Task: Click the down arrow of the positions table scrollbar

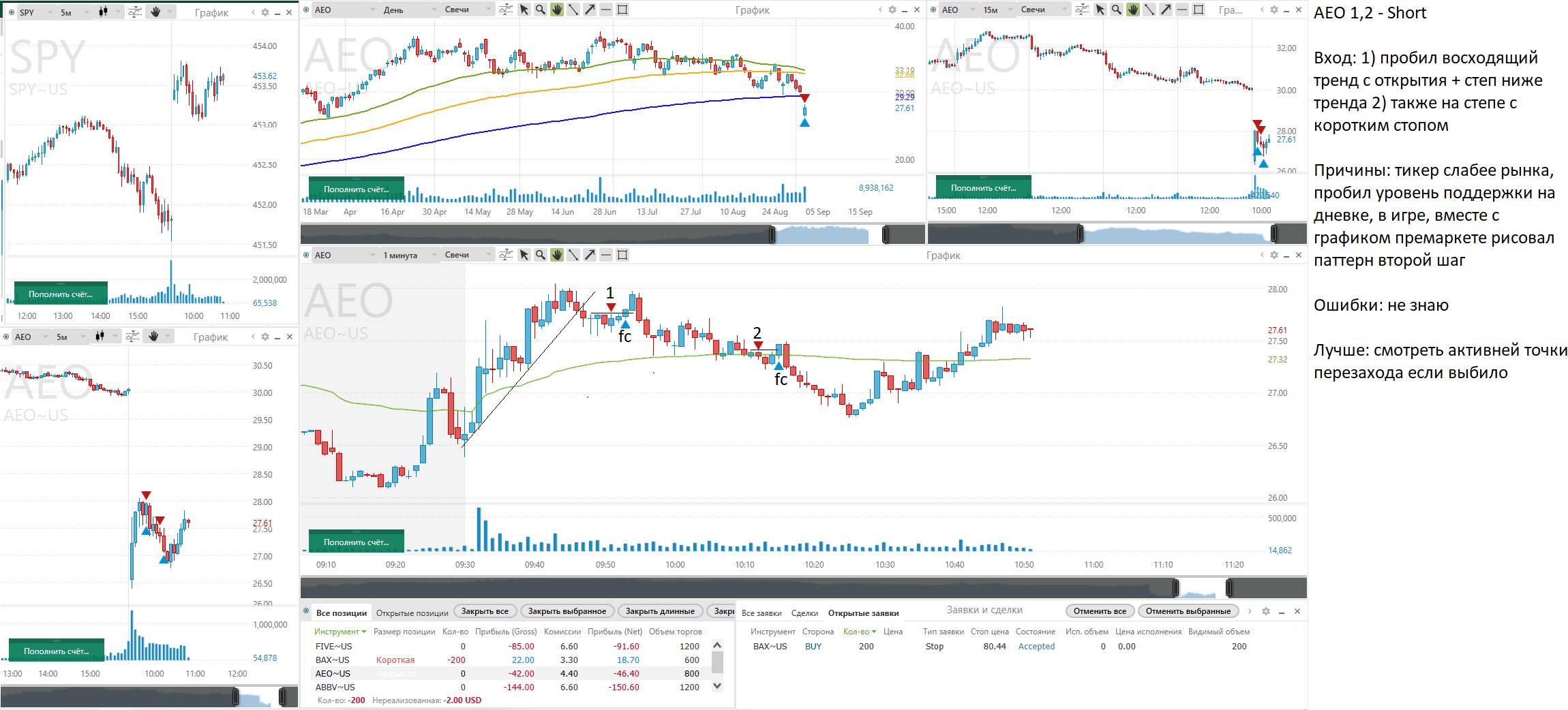Action: [717, 686]
